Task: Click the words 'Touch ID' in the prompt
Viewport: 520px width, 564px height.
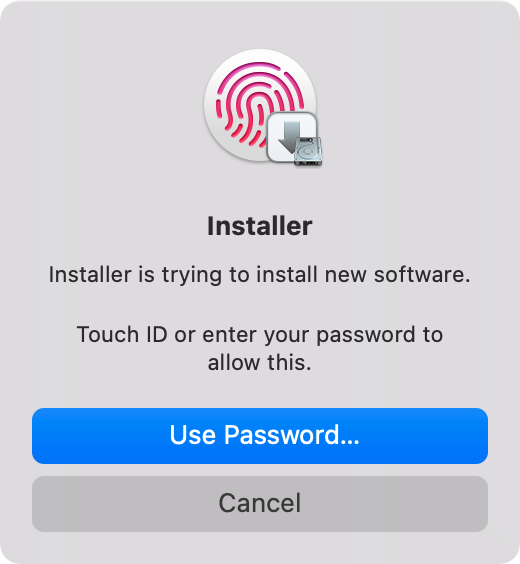Action: coord(122,335)
